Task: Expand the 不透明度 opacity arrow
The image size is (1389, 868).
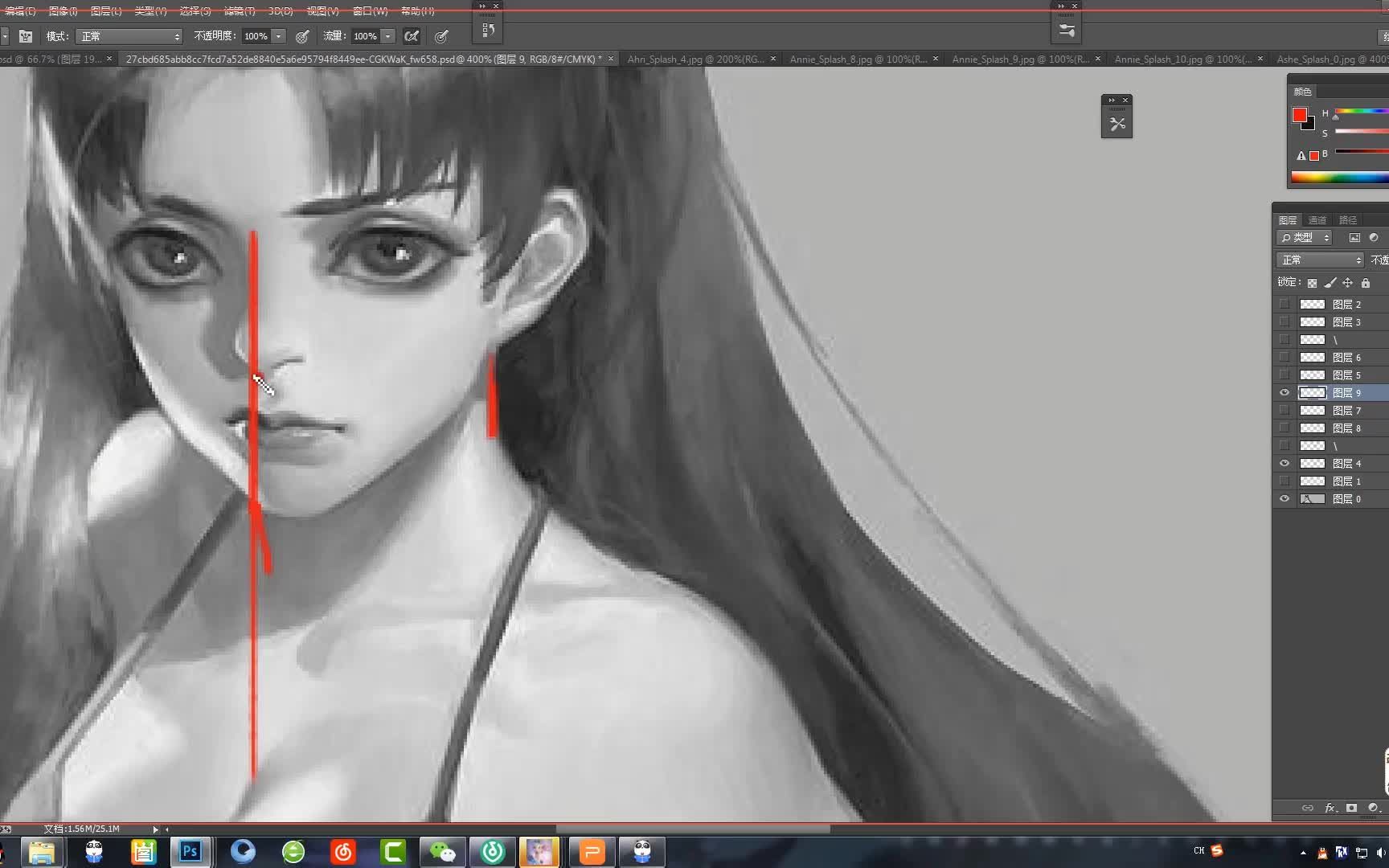Action: click(x=279, y=36)
